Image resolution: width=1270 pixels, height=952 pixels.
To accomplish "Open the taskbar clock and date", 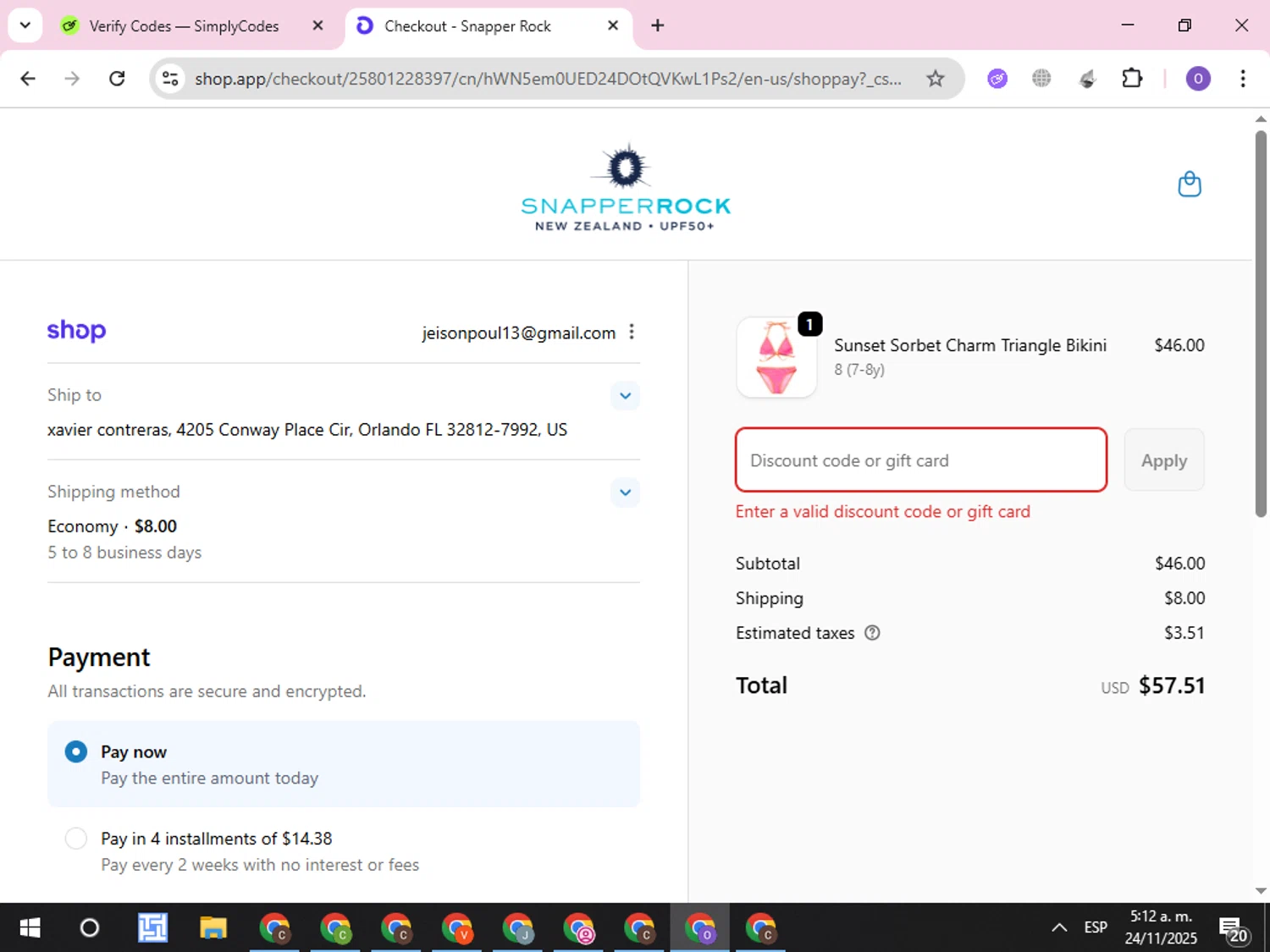I will click(1161, 927).
